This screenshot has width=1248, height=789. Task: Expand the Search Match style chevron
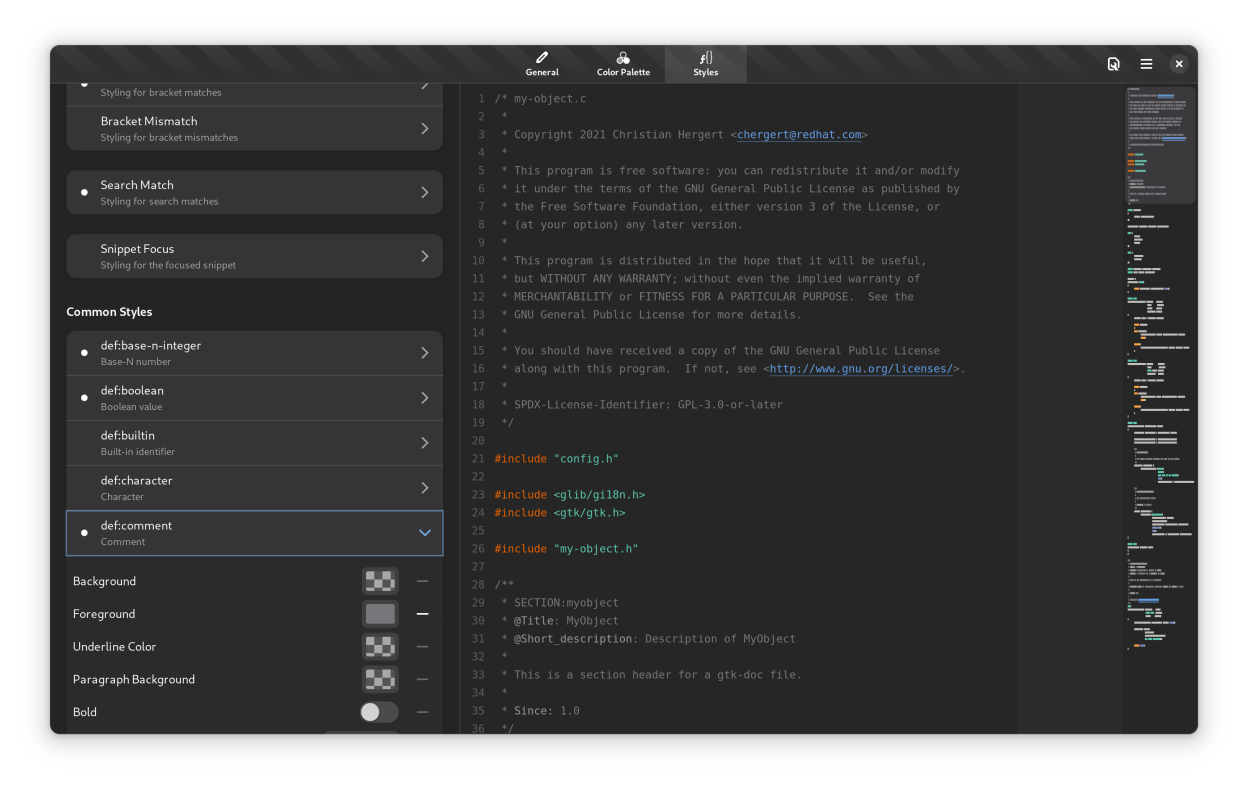point(425,192)
